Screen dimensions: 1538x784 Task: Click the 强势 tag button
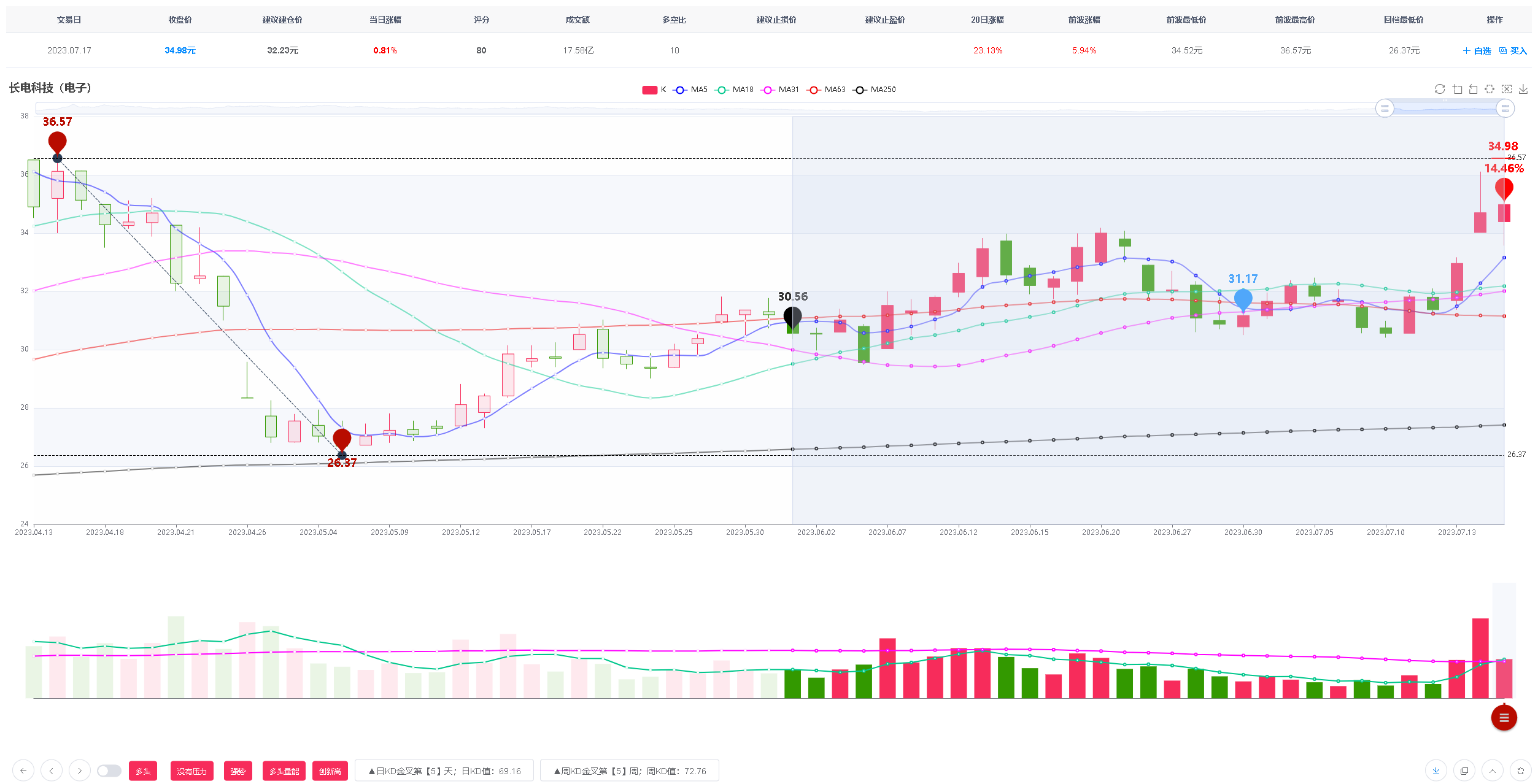pyautogui.click(x=238, y=771)
